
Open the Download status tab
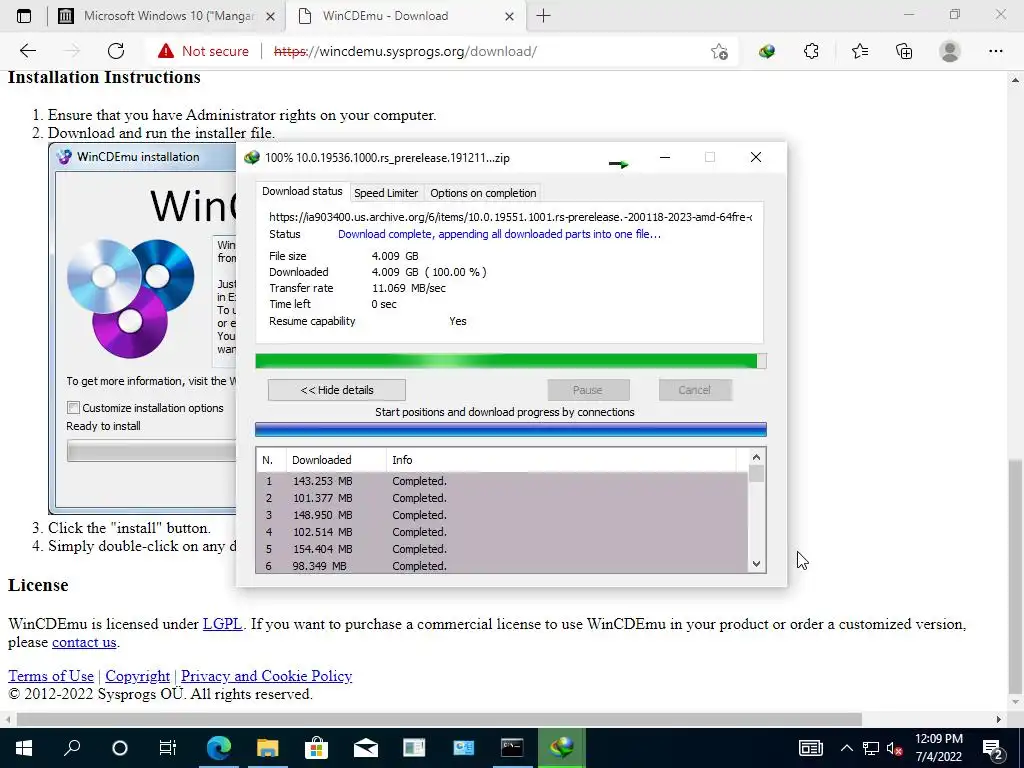pyautogui.click(x=302, y=191)
